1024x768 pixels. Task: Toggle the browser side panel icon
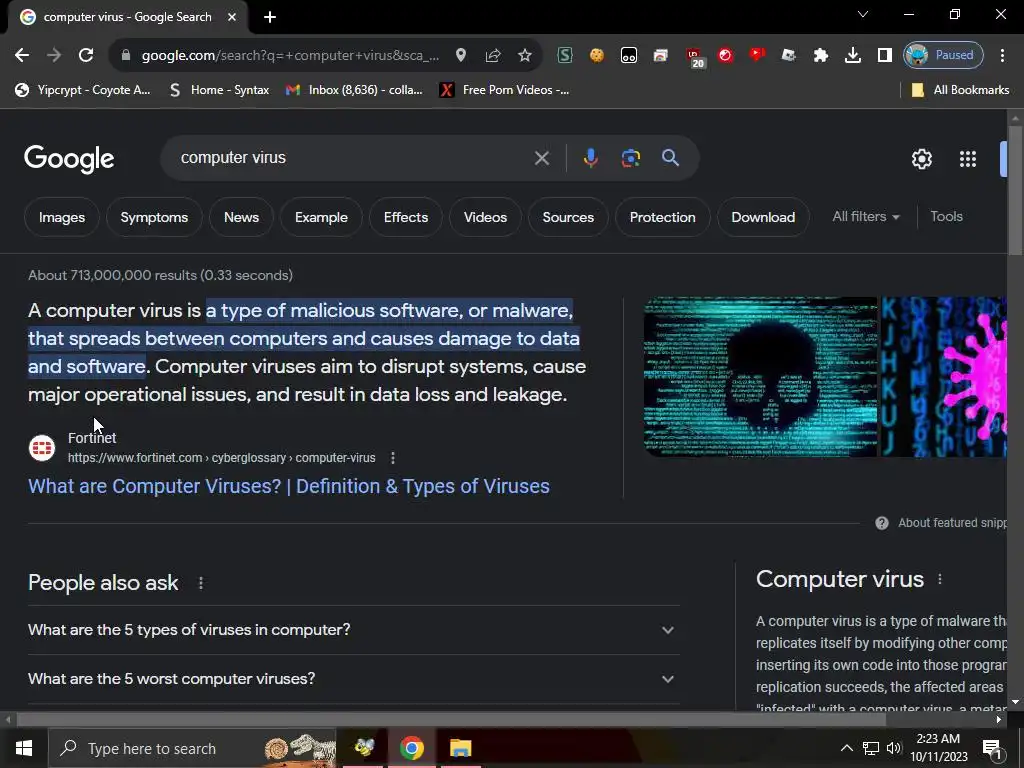point(884,56)
